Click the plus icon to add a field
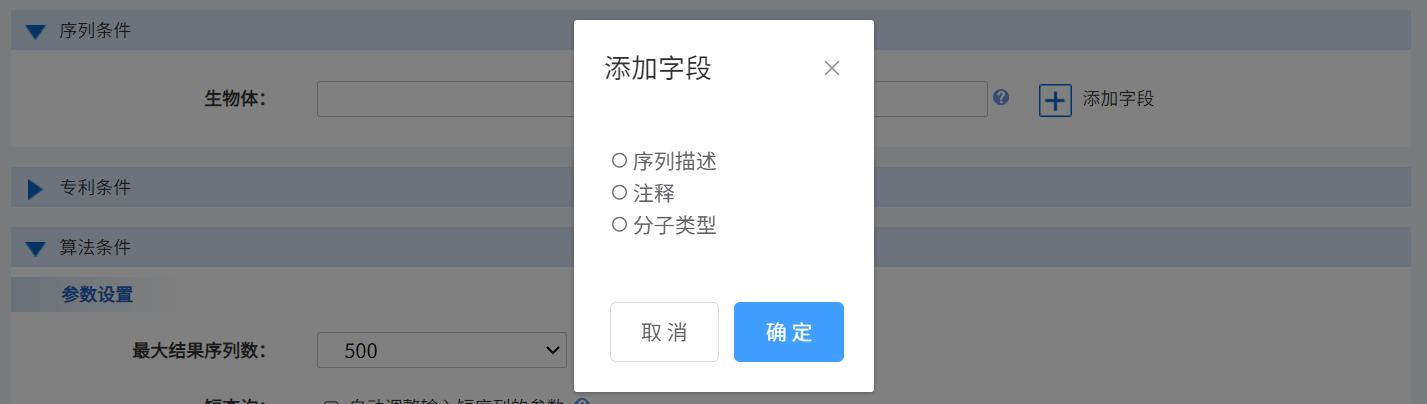Viewport: 1427px width, 404px height. 1055,100
